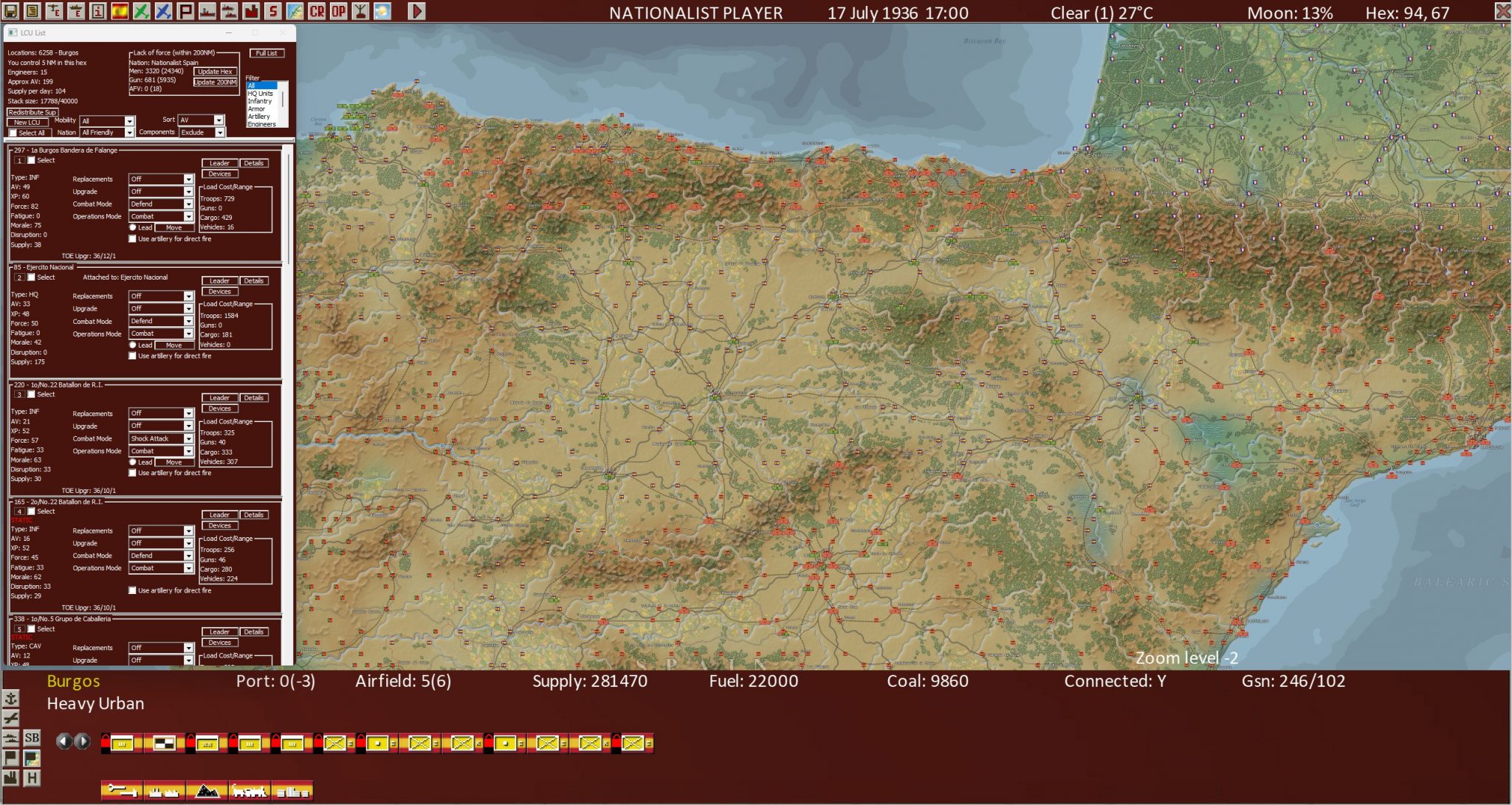The height and width of the screenshot is (805, 1512).
Task: Select Infantry in the Filter list
Action: click(x=259, y=101)
